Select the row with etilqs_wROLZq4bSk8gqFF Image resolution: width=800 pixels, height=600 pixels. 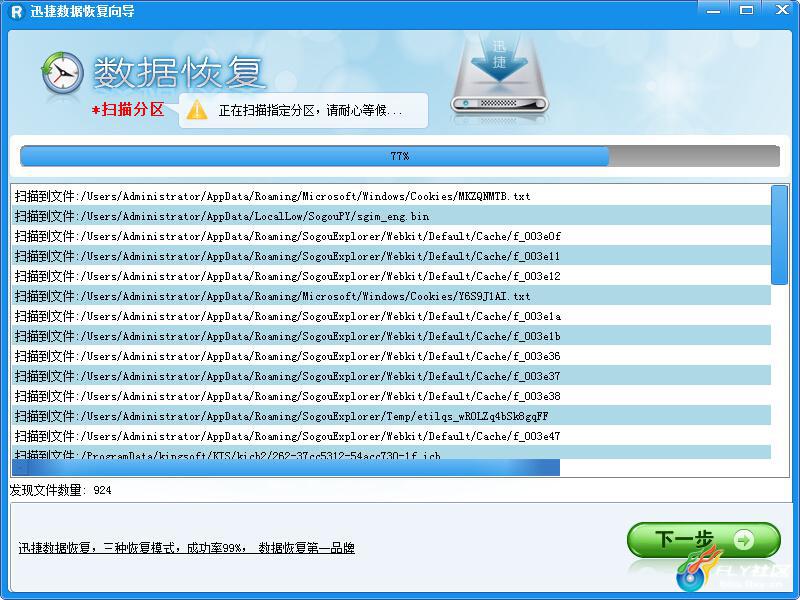pyautogui.click(x=391, y=416)
